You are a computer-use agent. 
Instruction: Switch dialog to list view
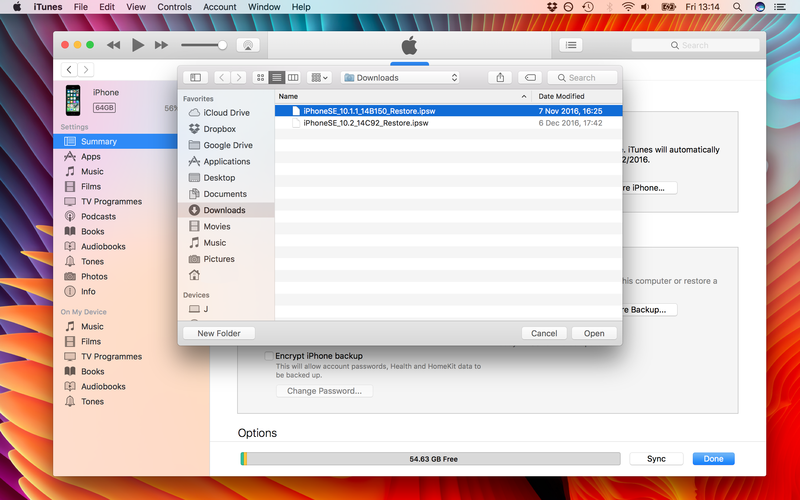pos(277,78)
